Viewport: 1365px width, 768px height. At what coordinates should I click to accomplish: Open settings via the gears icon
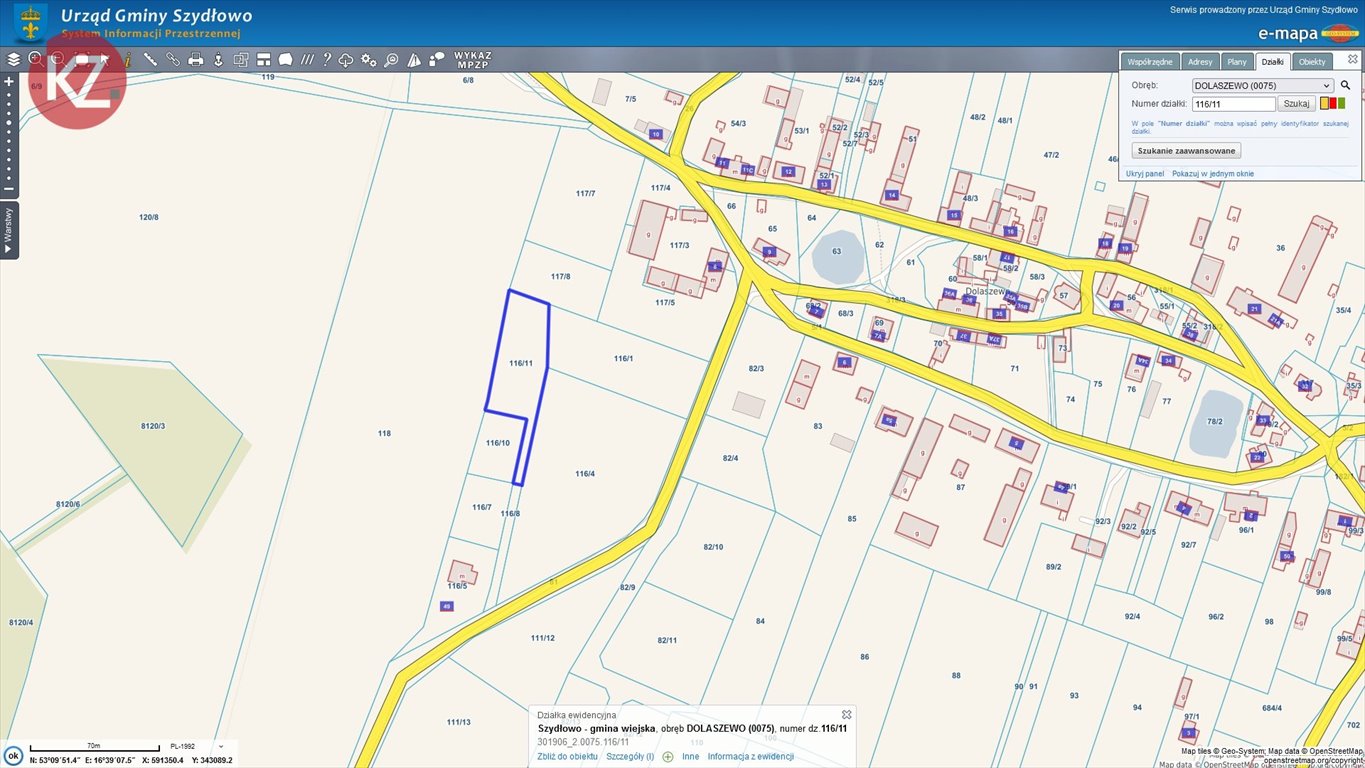369,60
